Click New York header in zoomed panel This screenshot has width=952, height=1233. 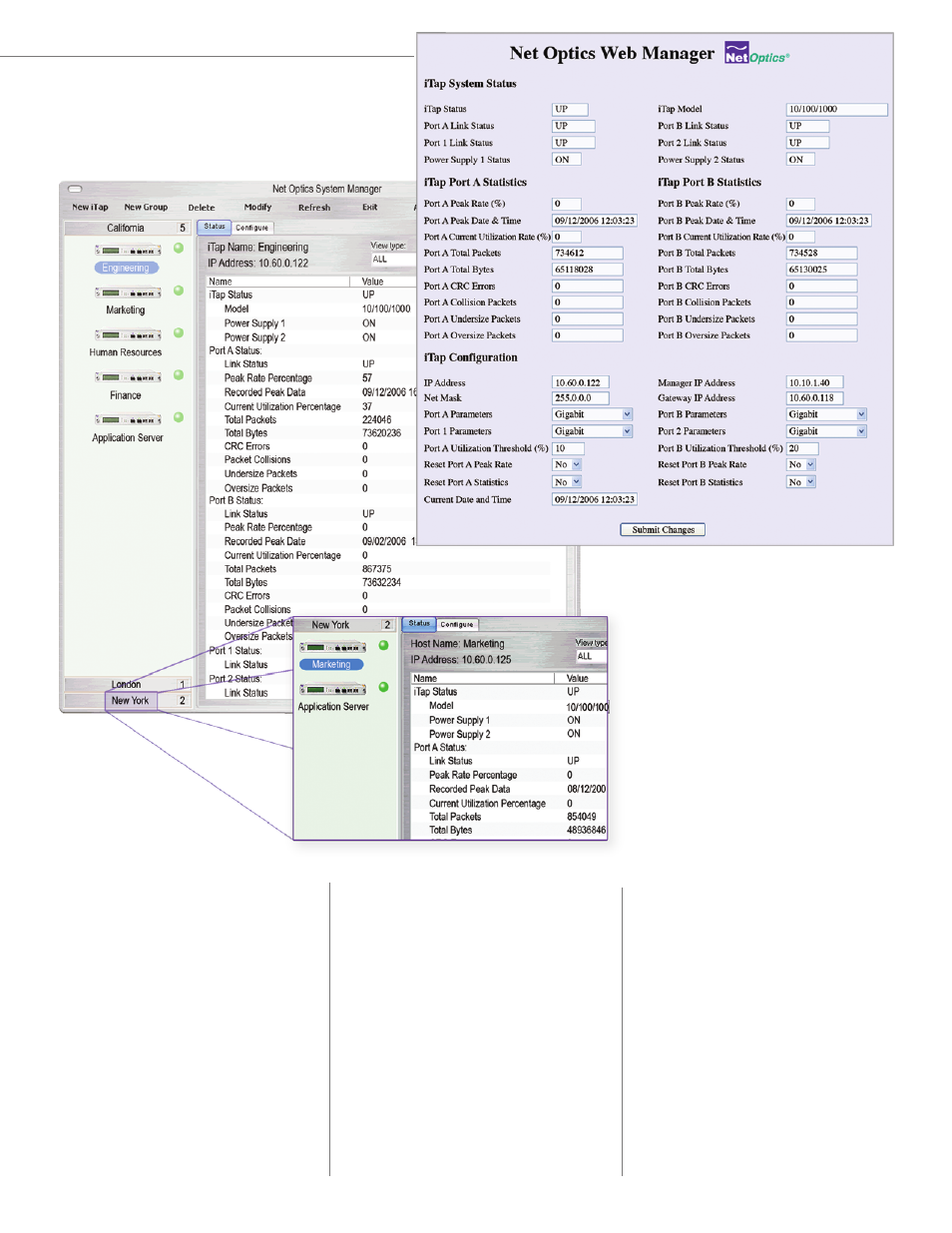[345, 625]
